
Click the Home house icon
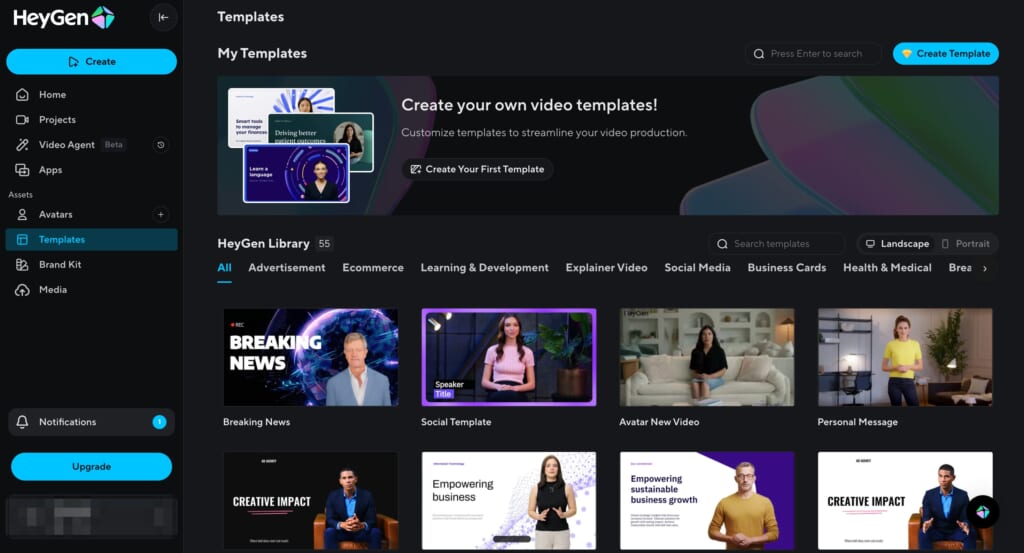22,95
